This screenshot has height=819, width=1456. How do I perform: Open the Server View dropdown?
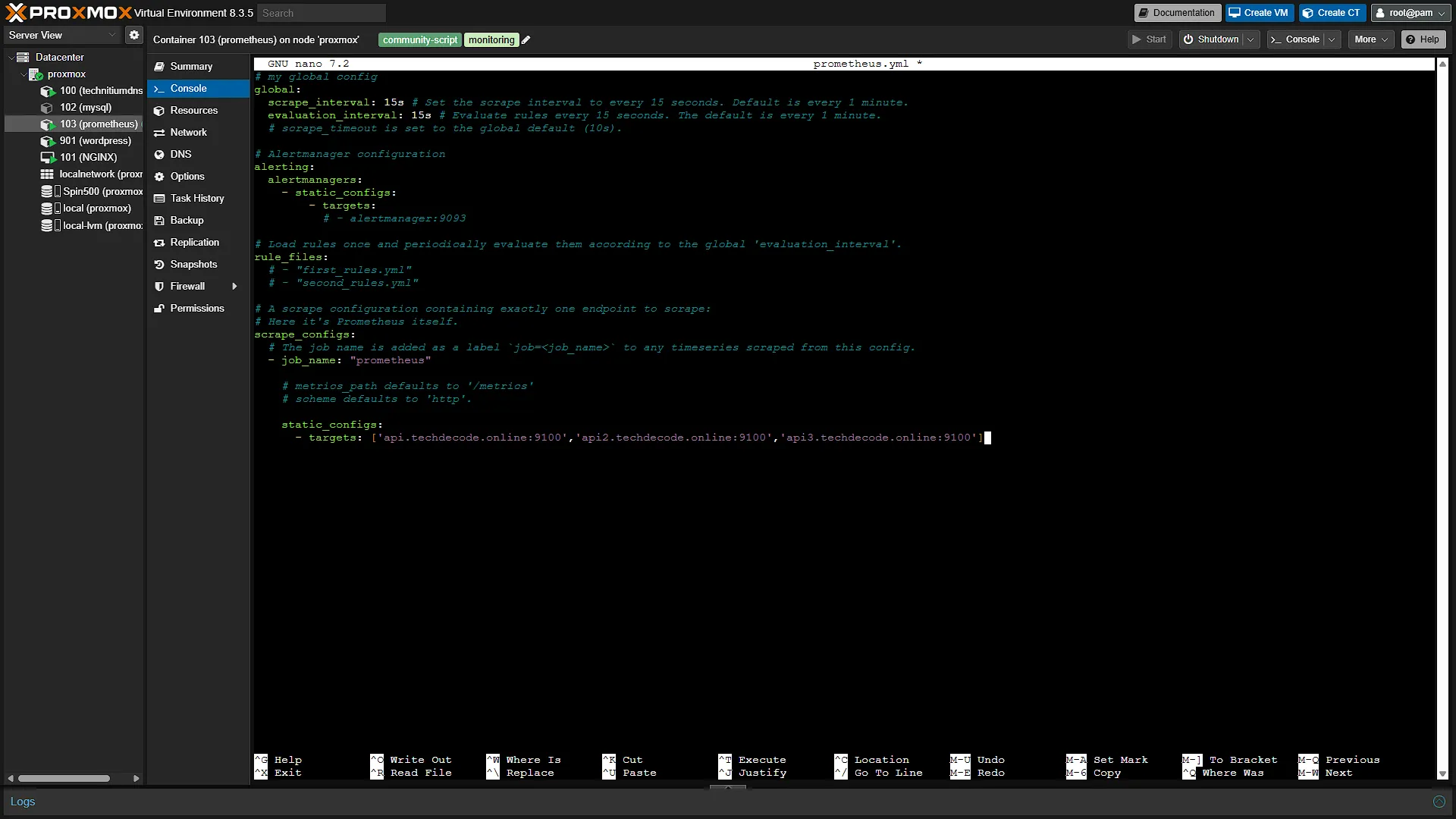click(62, 35)
